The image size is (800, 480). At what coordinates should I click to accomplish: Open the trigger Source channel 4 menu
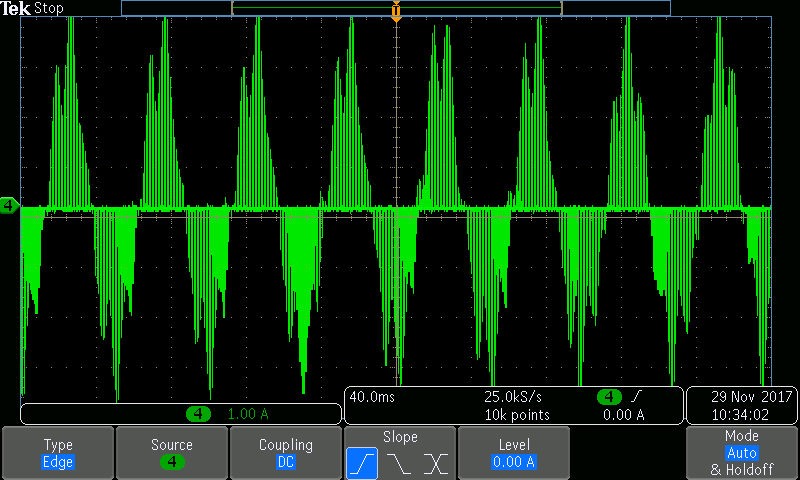click(171, 453)
